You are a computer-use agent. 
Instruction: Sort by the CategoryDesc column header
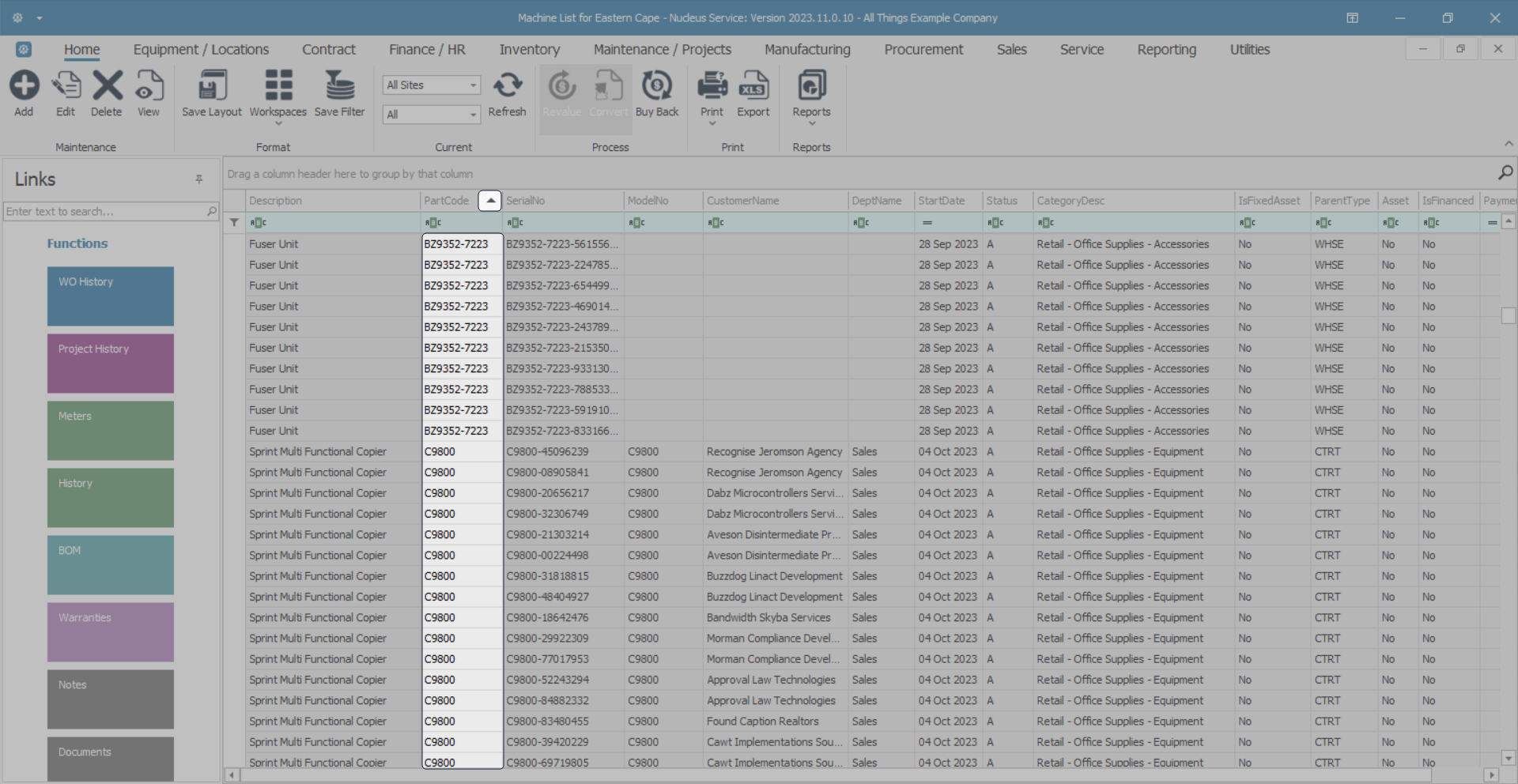tap(1134, 201)
